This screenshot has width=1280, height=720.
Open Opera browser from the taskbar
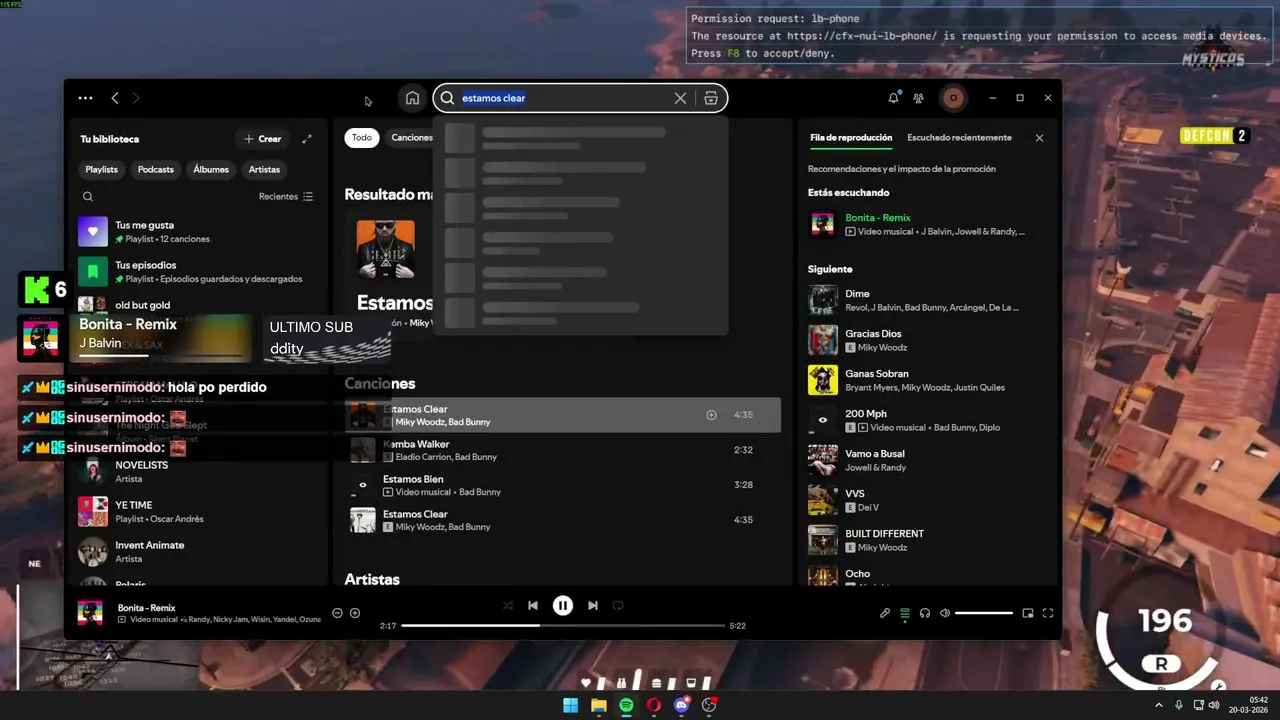654,705
